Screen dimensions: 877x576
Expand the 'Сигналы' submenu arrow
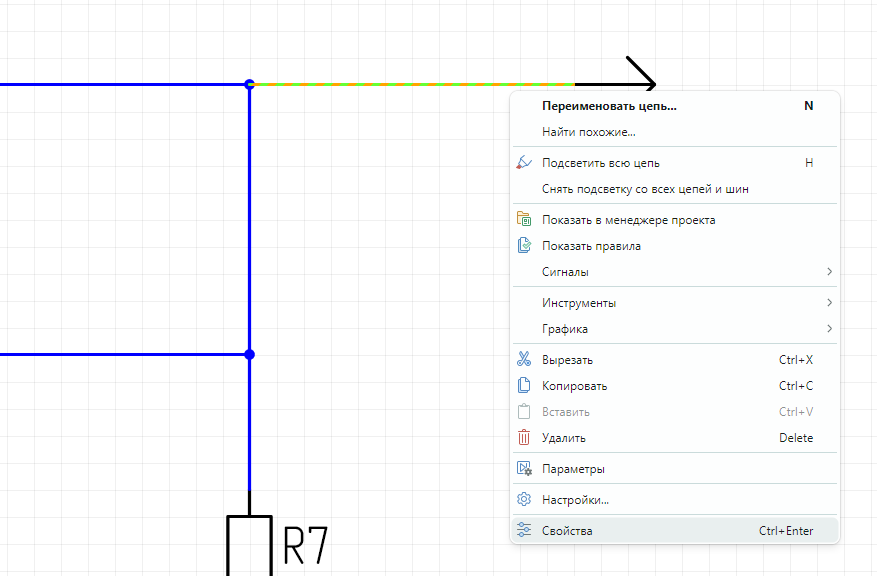pos(829,272)
